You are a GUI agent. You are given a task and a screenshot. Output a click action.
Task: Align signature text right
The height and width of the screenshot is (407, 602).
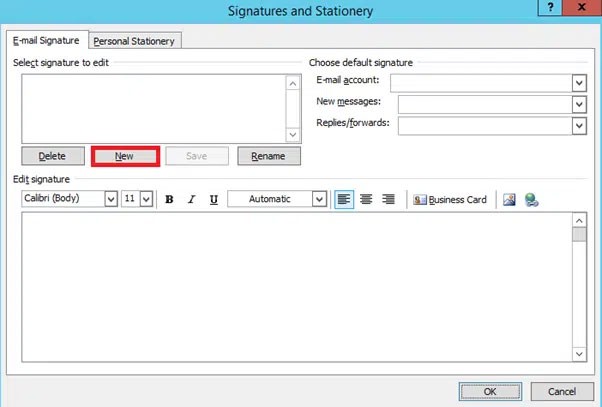[388, 200]
